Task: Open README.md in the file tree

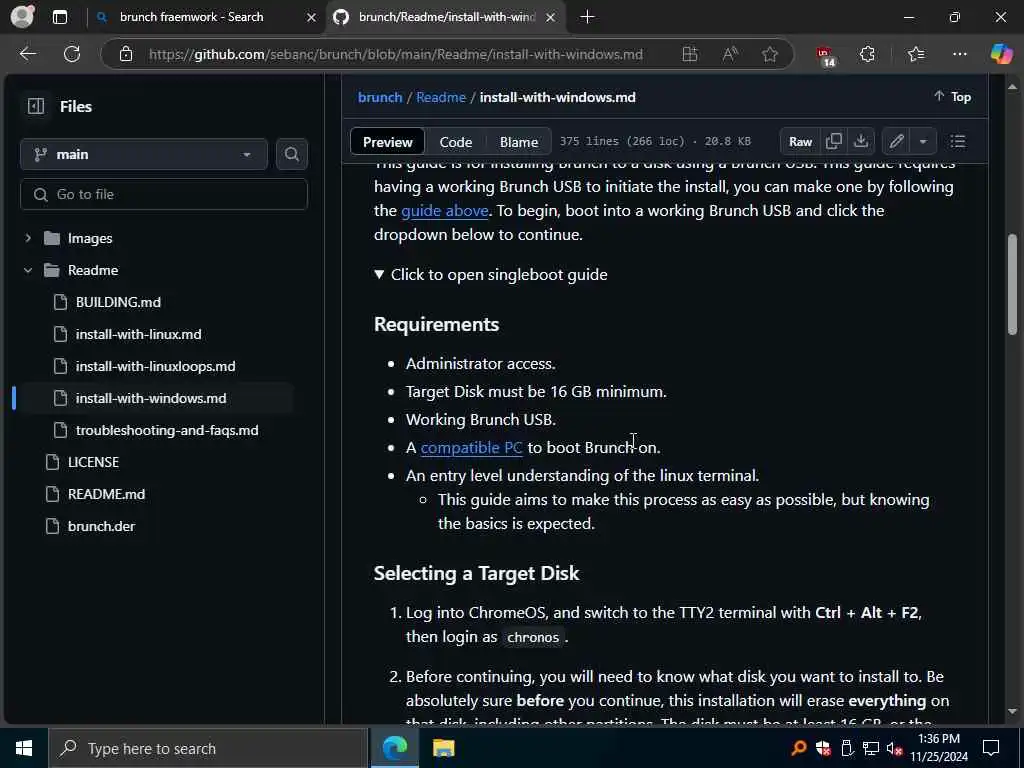Action: (106, 494)
